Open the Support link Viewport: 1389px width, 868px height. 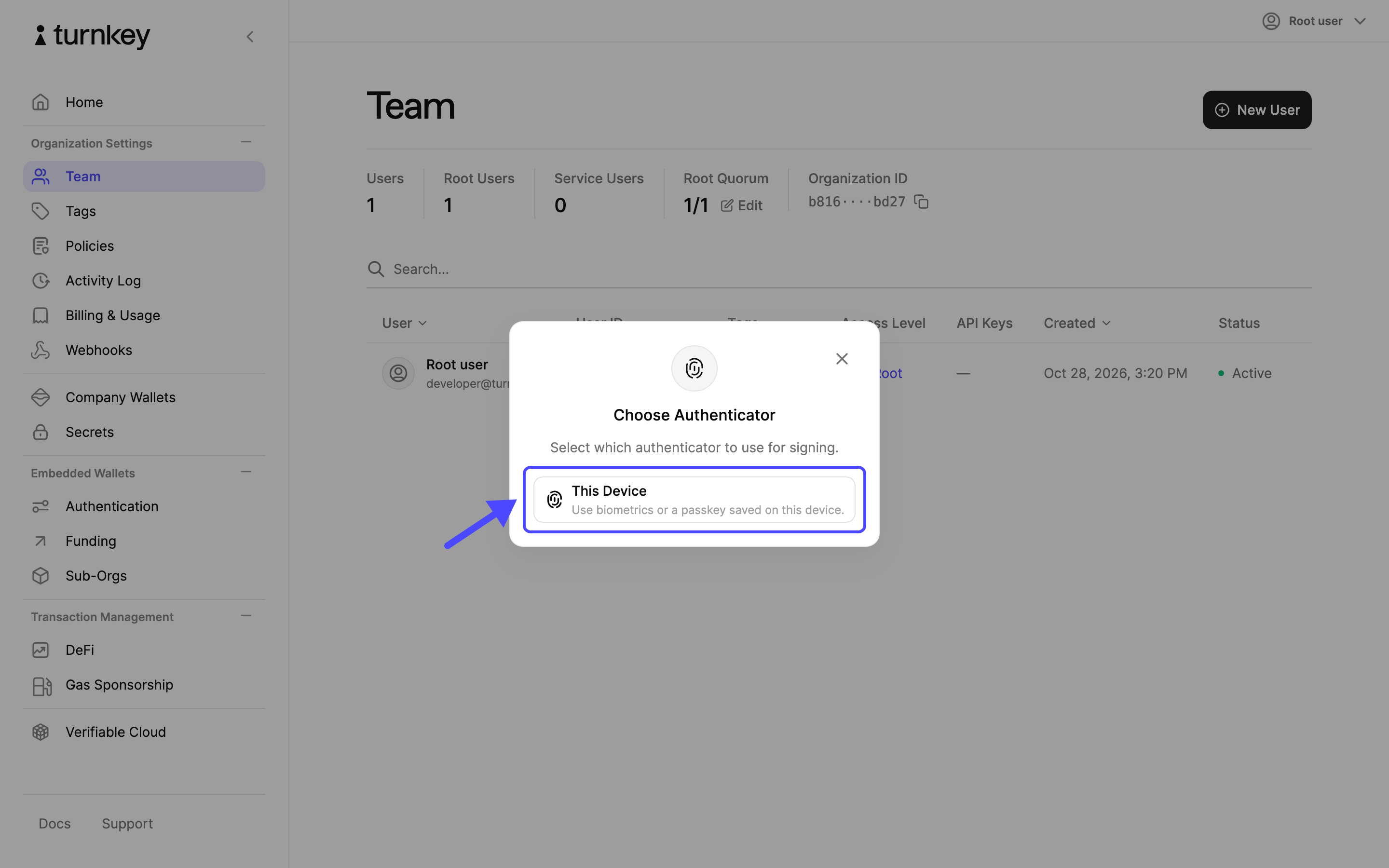[127, 824]
